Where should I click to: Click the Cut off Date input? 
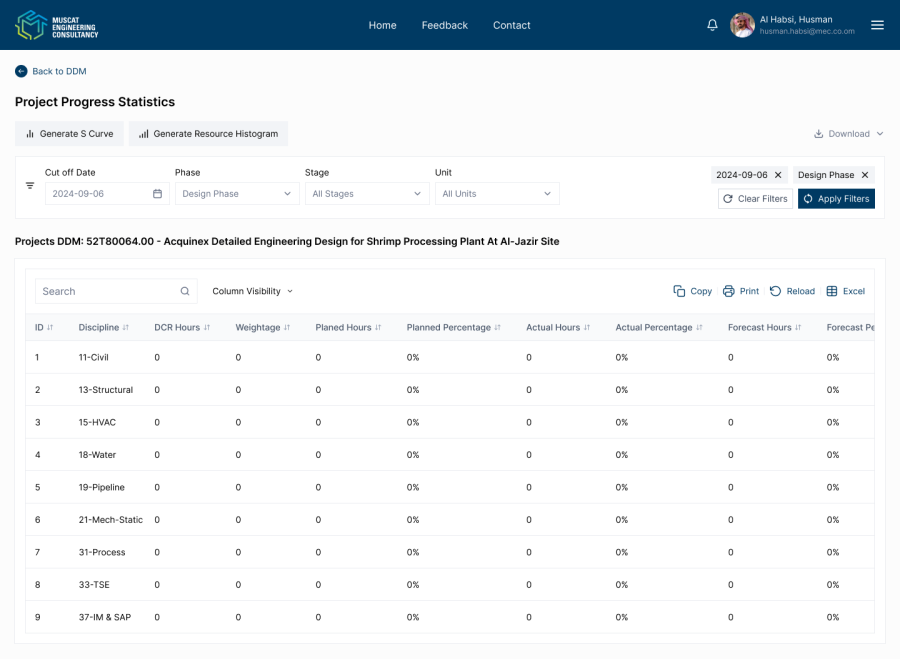tap(107, 194)
